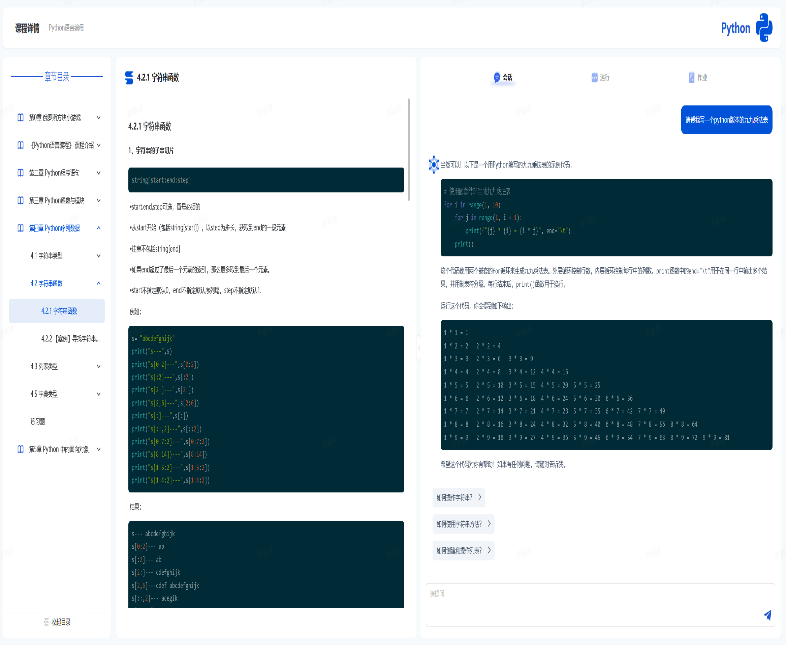Click the book icon of the last chapter

(x=21, y=449)
